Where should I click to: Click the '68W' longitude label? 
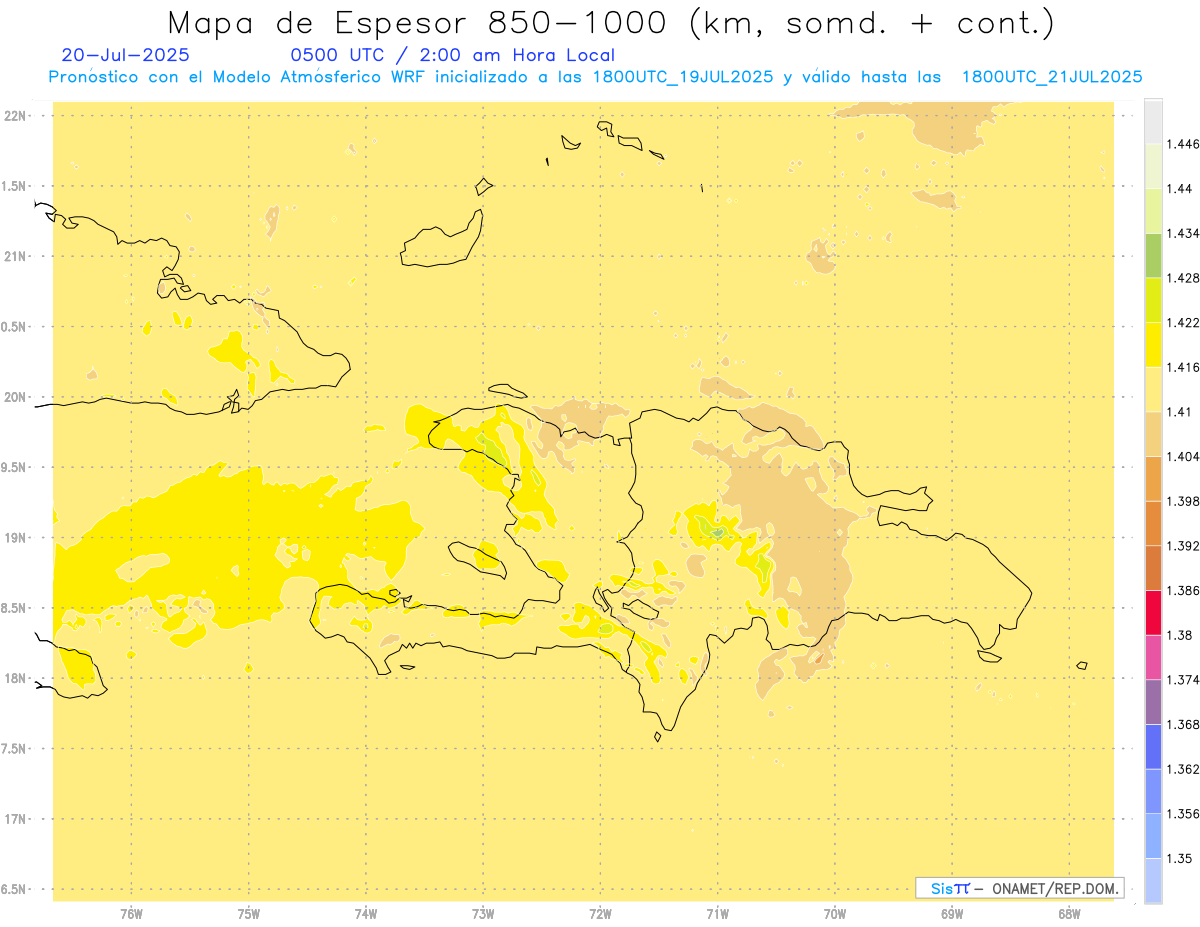pyautogui.click(x=1069, y=914)
